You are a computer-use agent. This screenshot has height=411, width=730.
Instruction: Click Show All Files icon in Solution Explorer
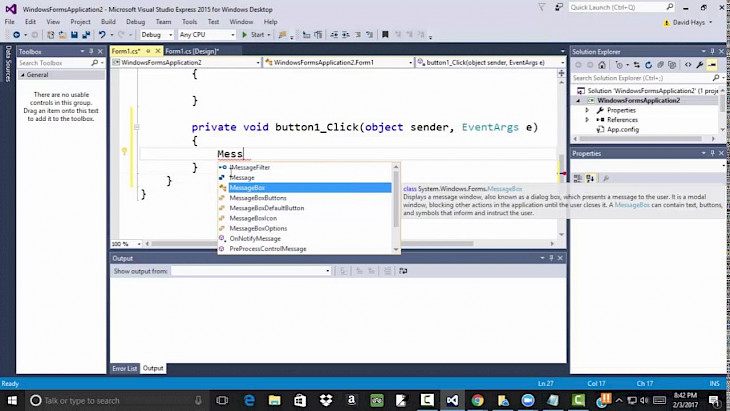pos(672,65)
